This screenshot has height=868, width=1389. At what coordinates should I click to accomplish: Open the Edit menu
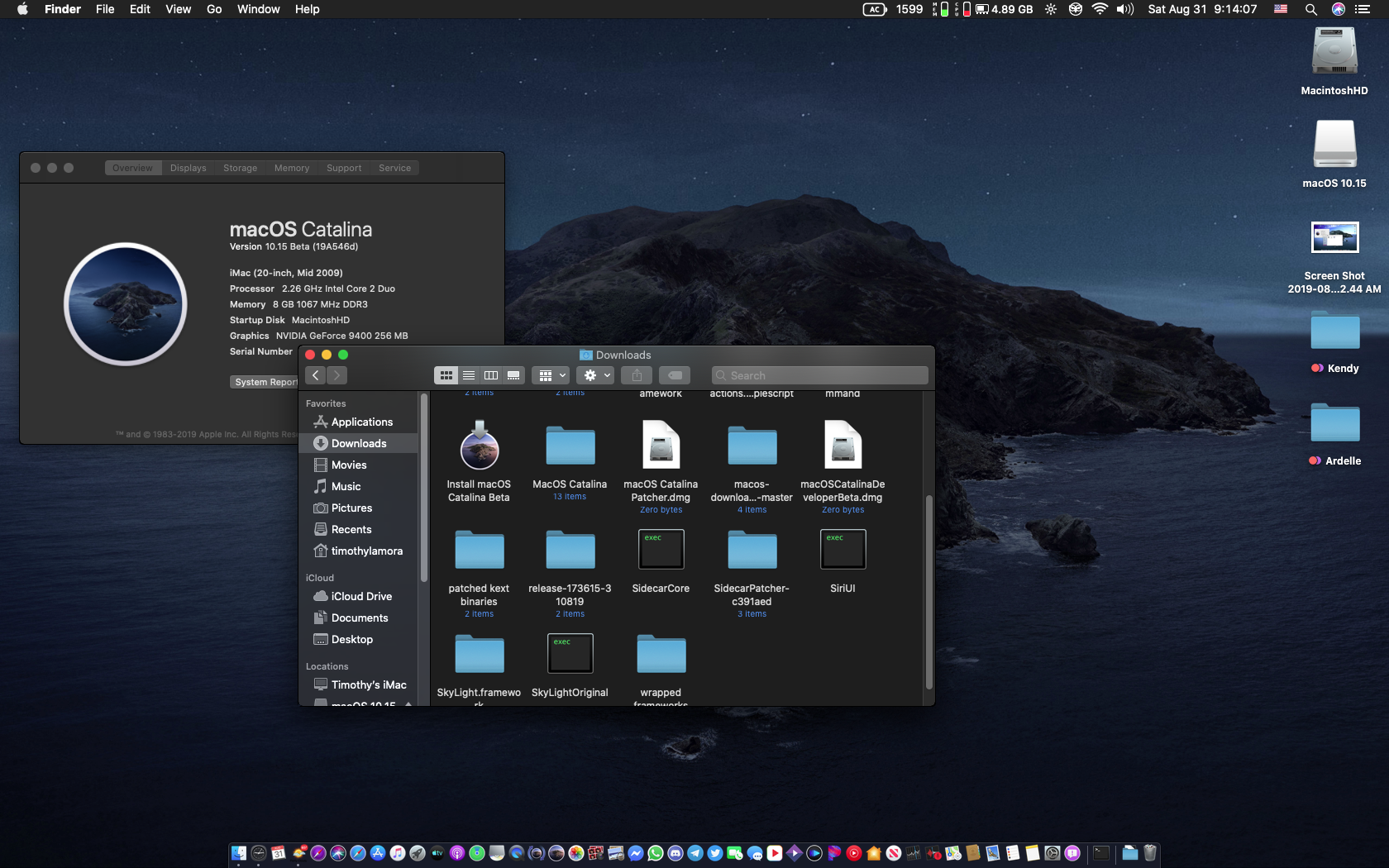point(140,9)
